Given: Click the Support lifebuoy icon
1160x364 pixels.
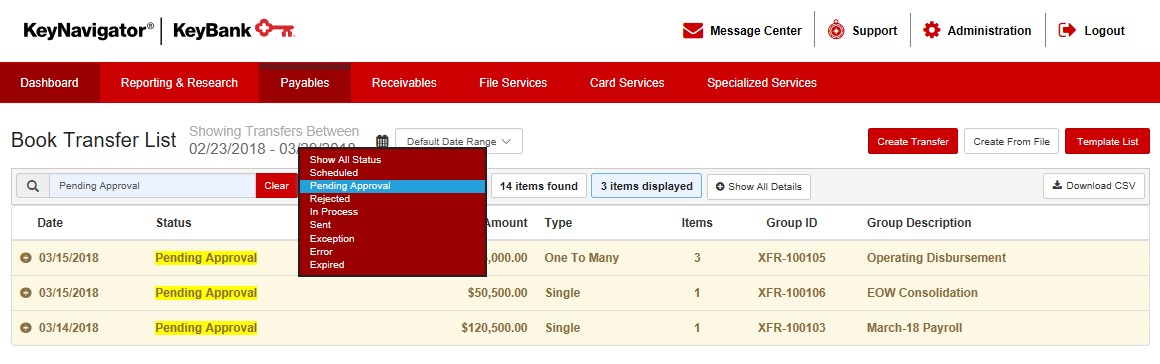Looking at the screenshot, I should pyautogui.click(x=836, y=30).
